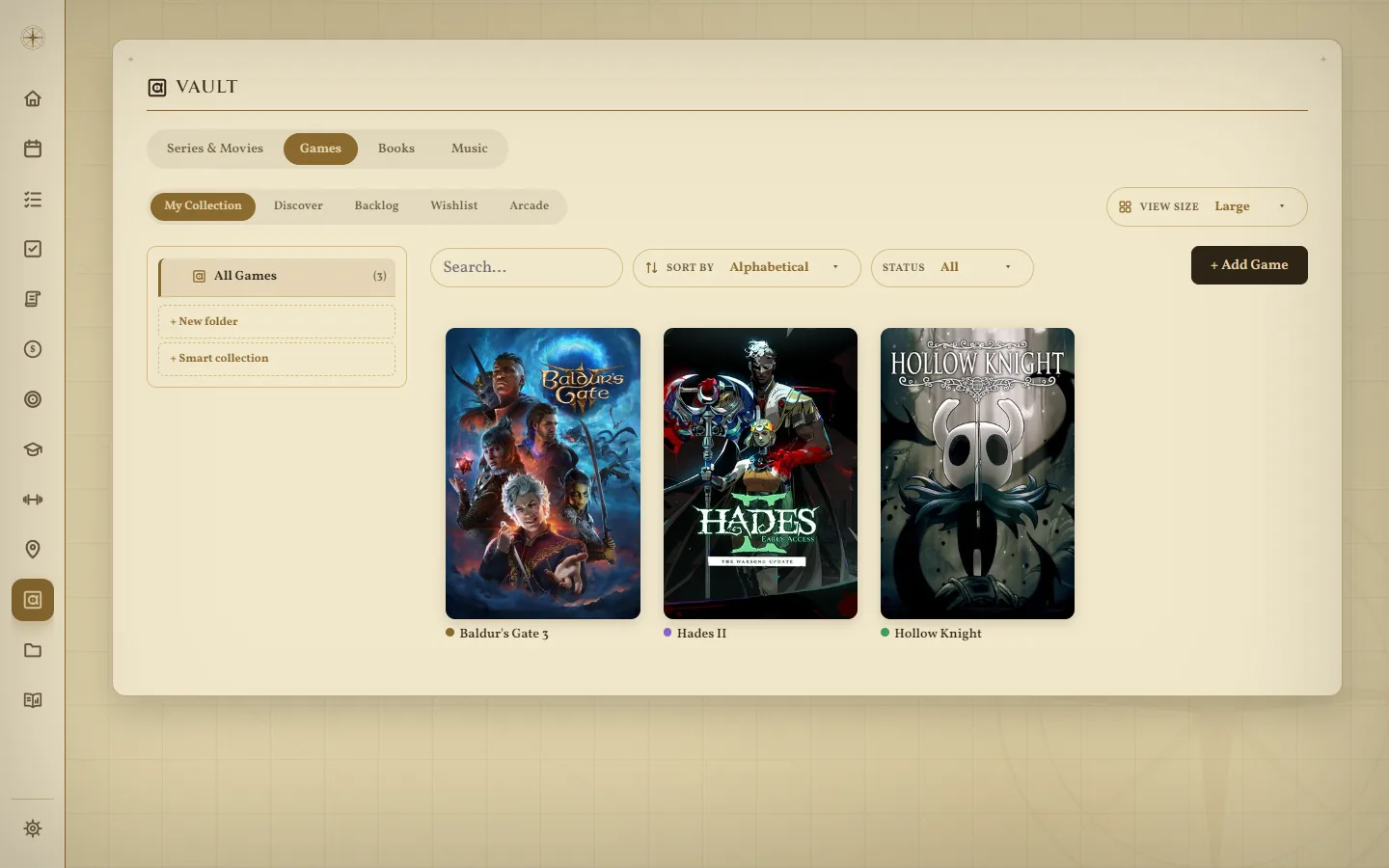1389x868 pixels.
Task: Open the graduation cap icon in sidebar
Action: click(x=33, y=449)
